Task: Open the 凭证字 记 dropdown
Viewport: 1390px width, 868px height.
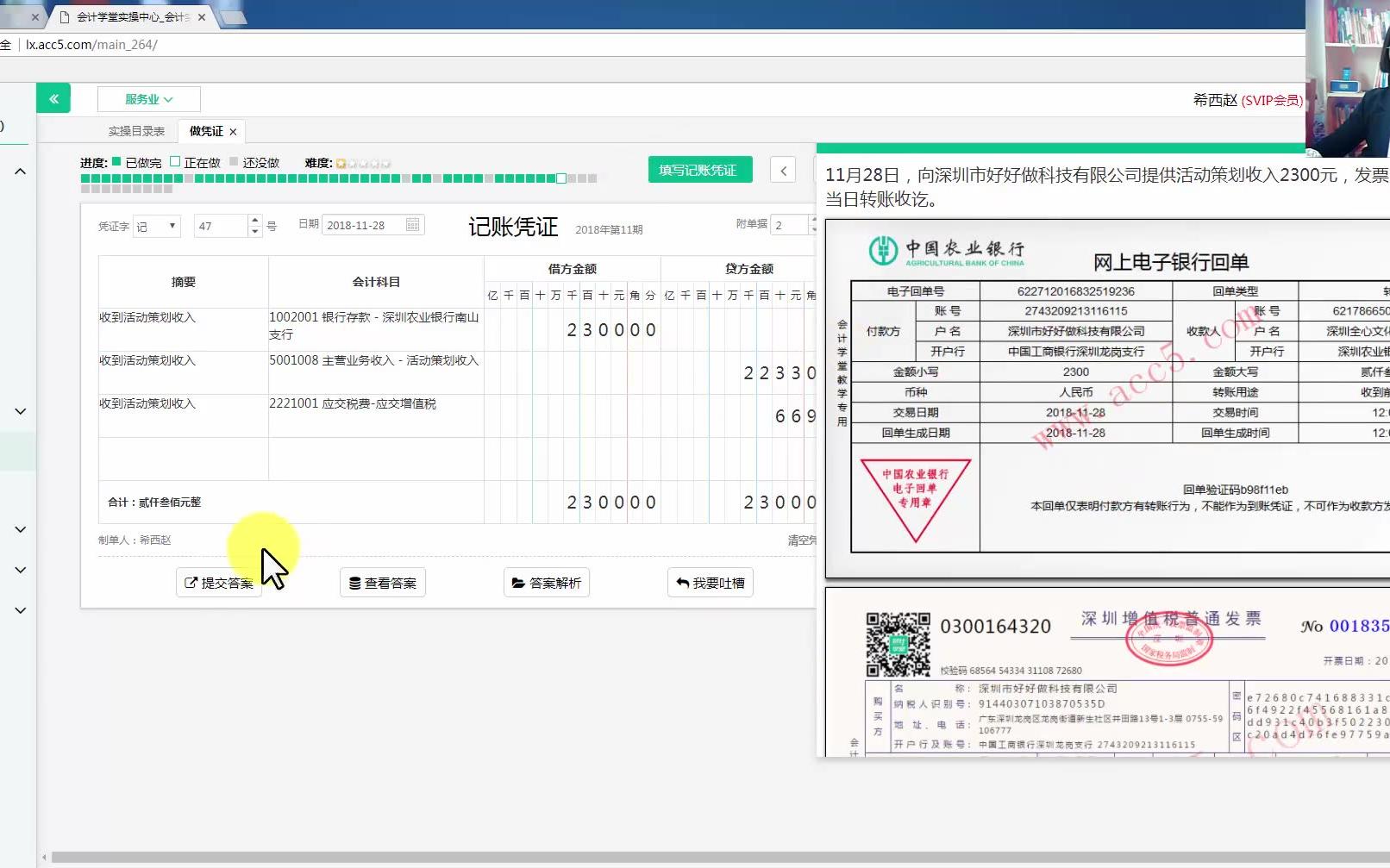Action: (157, 226)
